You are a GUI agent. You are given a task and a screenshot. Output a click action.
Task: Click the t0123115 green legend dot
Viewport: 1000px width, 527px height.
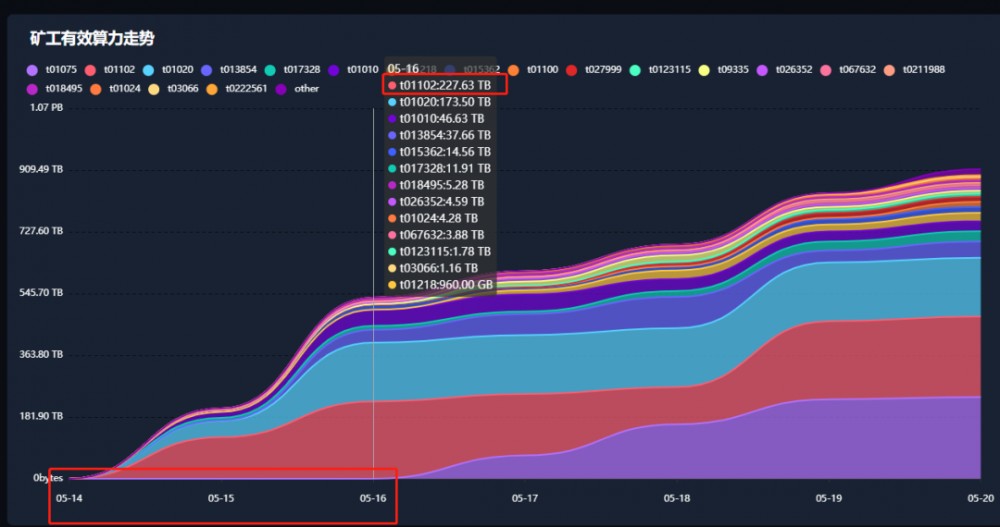tap(635, 70)
